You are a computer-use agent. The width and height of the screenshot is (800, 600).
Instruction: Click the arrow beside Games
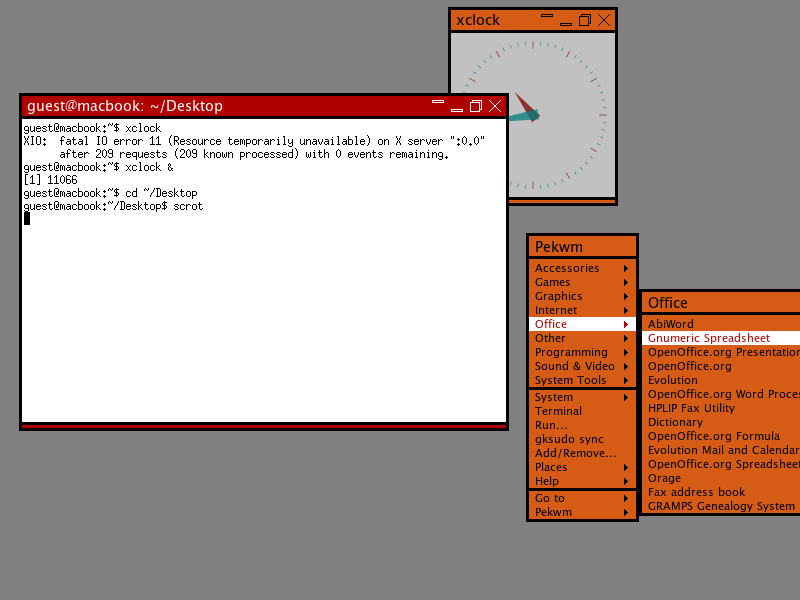click(626, 282)
